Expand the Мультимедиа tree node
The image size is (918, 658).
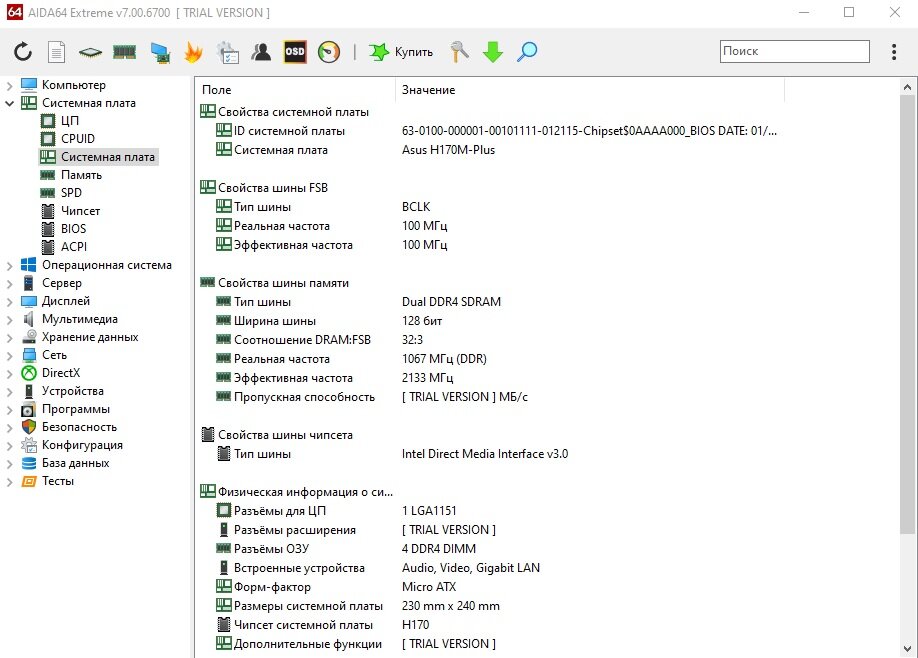9,320
